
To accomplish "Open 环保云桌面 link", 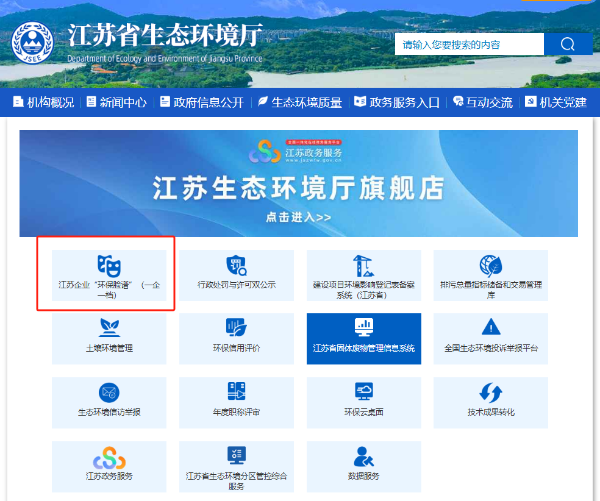I will pyautogui.click(x=364, y=403).
